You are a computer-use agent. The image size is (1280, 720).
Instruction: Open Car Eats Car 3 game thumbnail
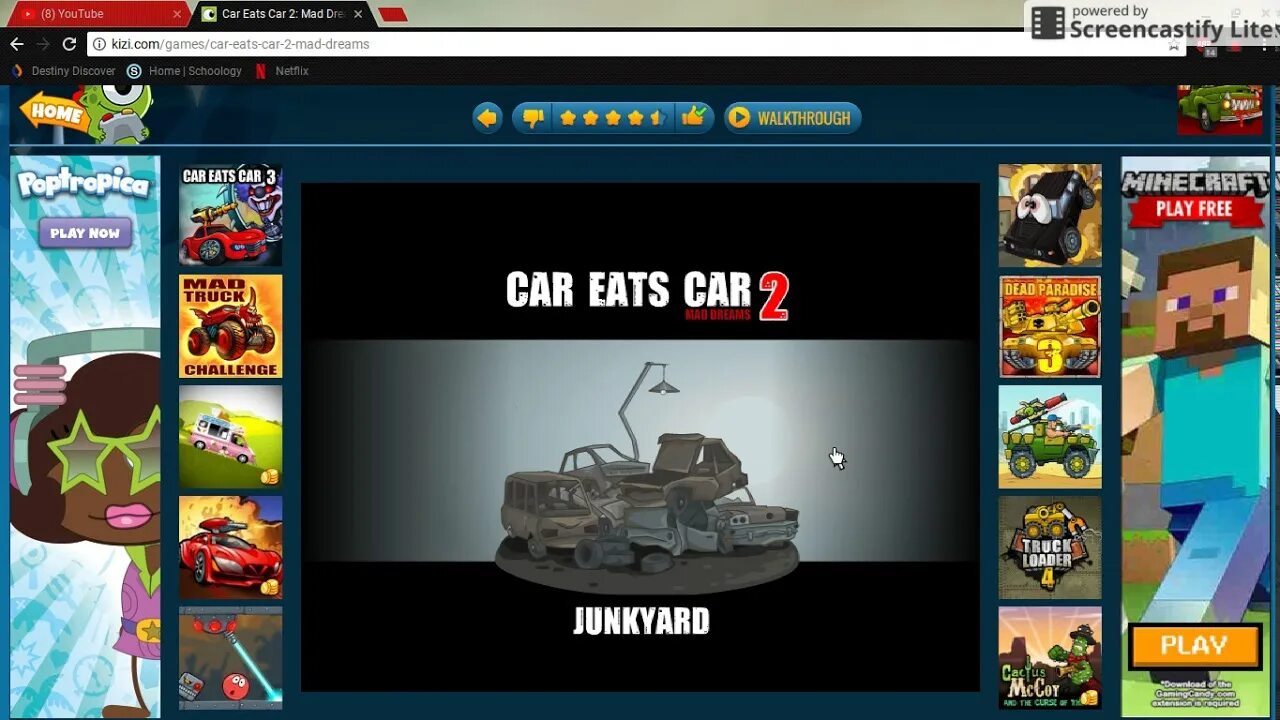tap(230, 215)
